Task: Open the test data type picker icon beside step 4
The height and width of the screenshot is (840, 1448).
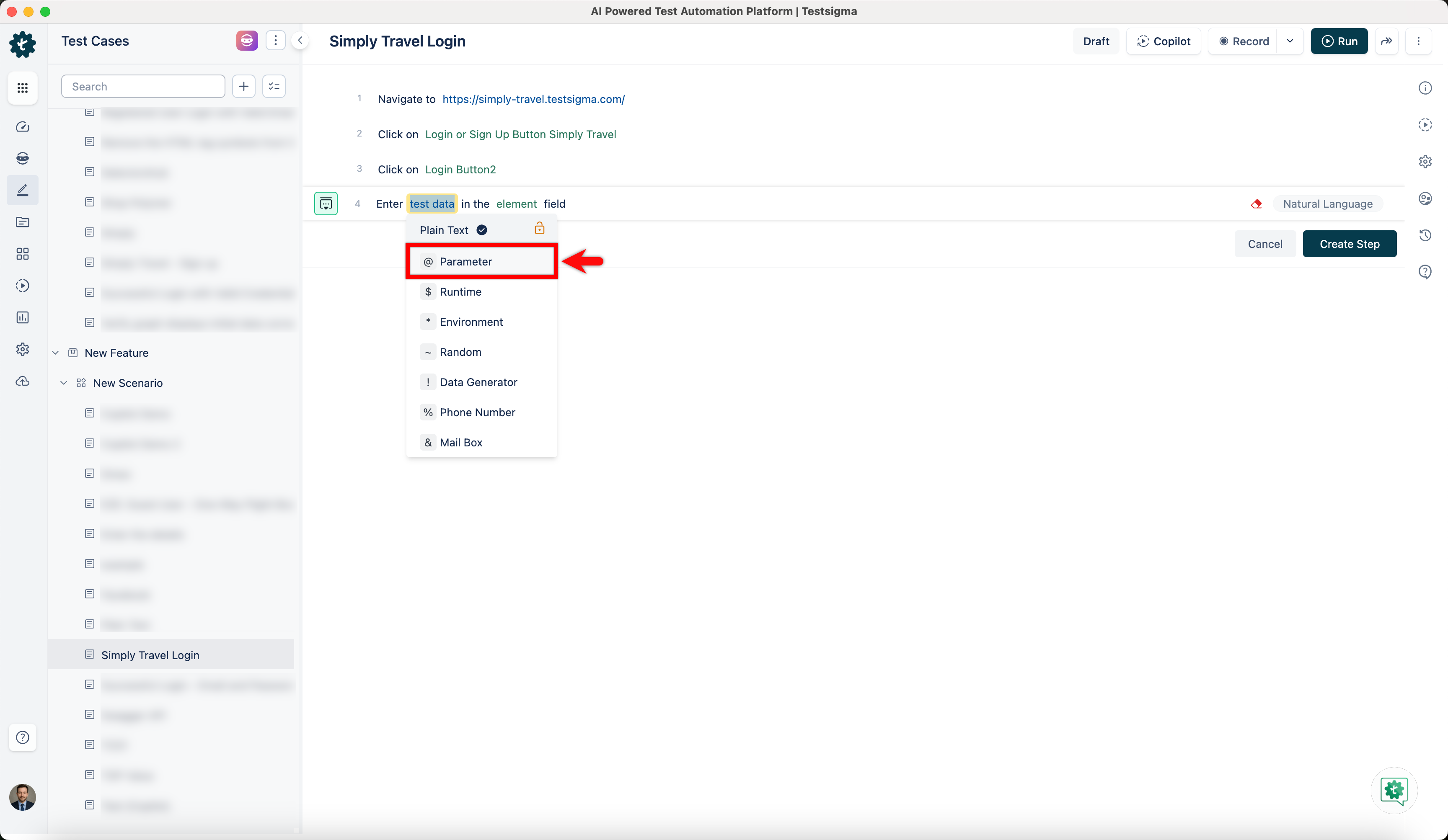Action: (x=326, y=203)
